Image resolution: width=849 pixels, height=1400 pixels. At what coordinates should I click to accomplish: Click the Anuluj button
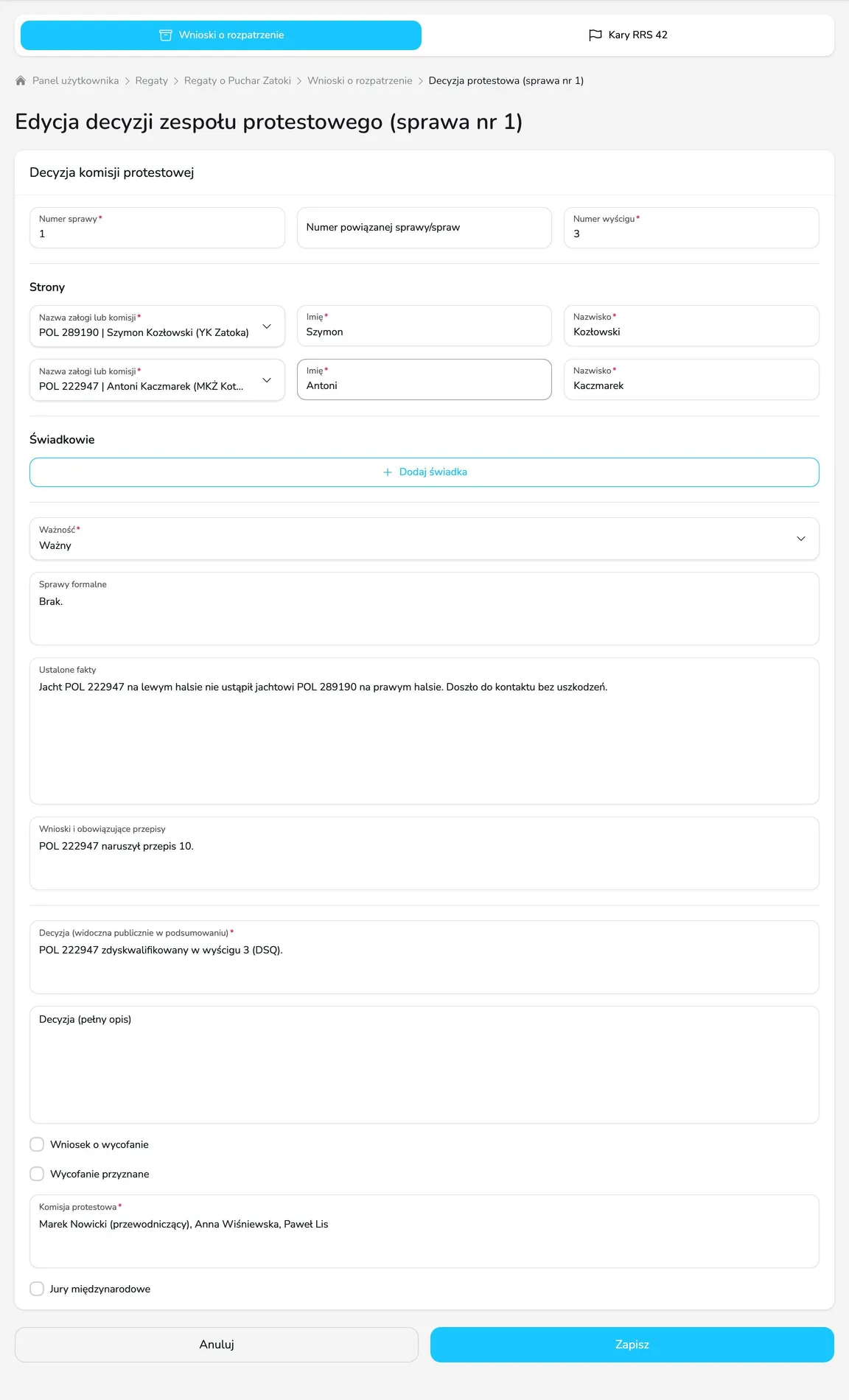[x=217, y=1345]
